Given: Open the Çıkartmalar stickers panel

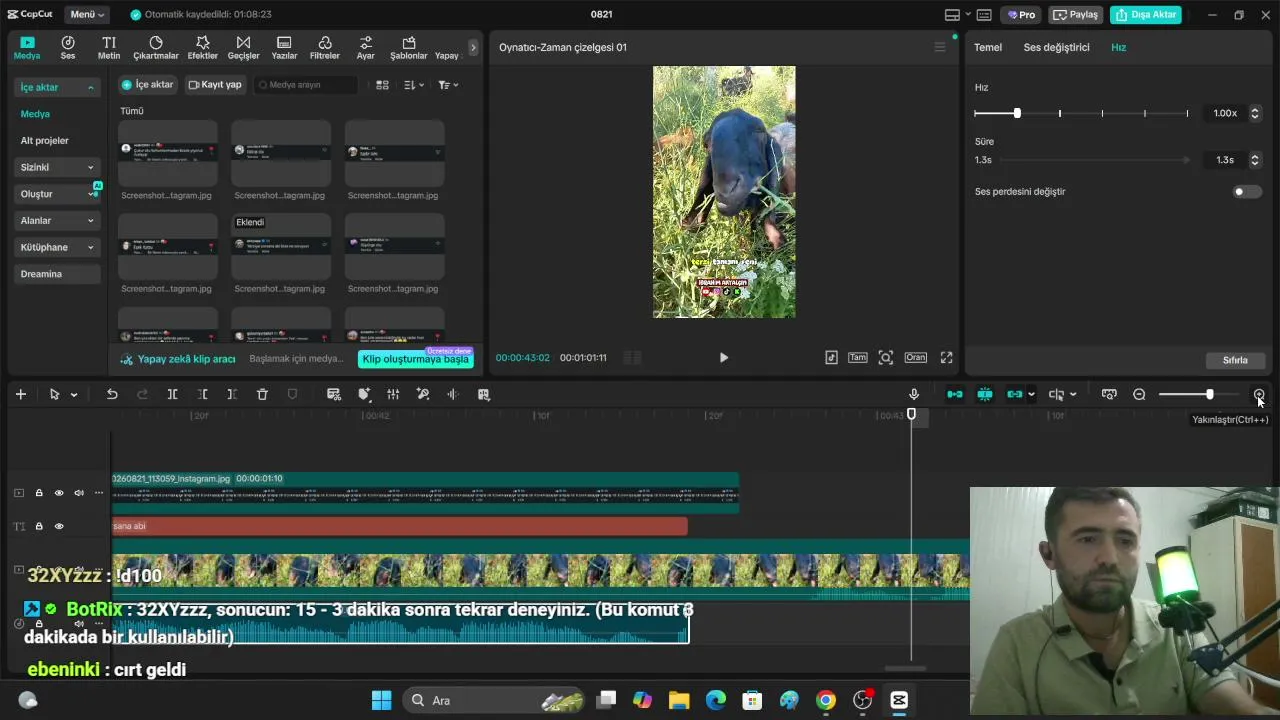Looking at the screenshot, I should (x=156, y=47).
